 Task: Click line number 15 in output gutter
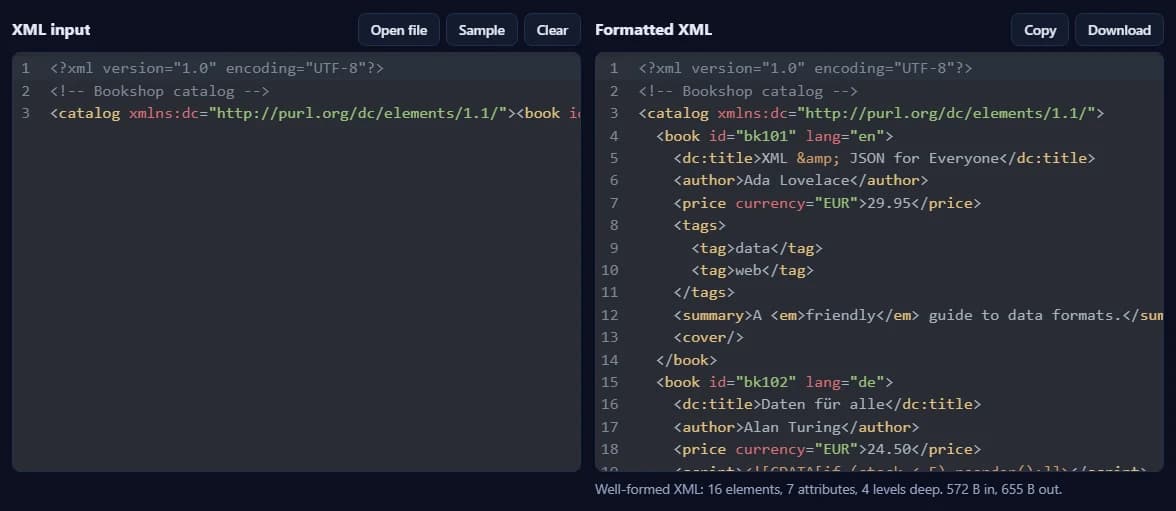(x=610, y=382)
